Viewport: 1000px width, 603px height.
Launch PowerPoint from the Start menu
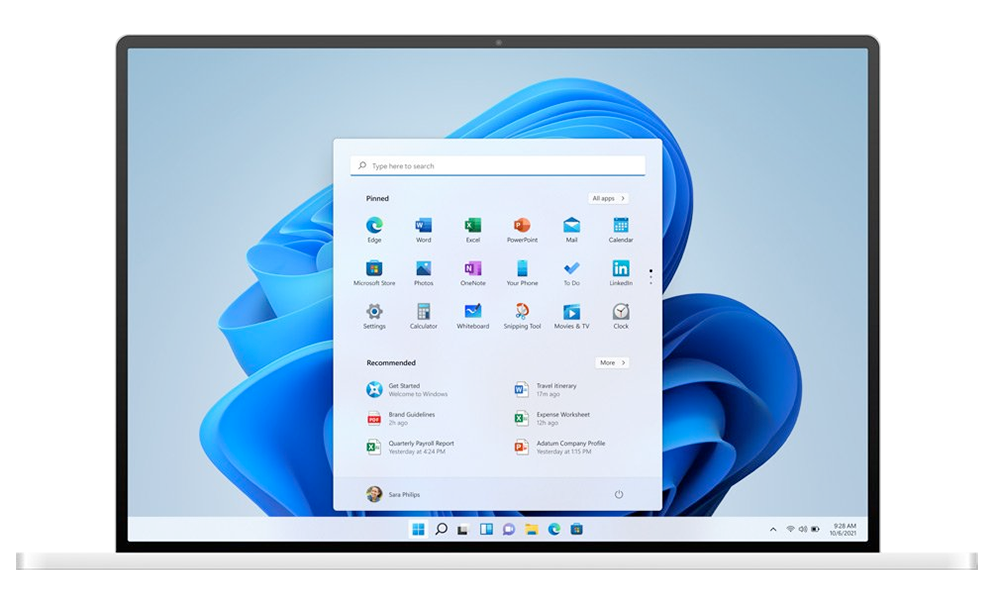(522, 229)
